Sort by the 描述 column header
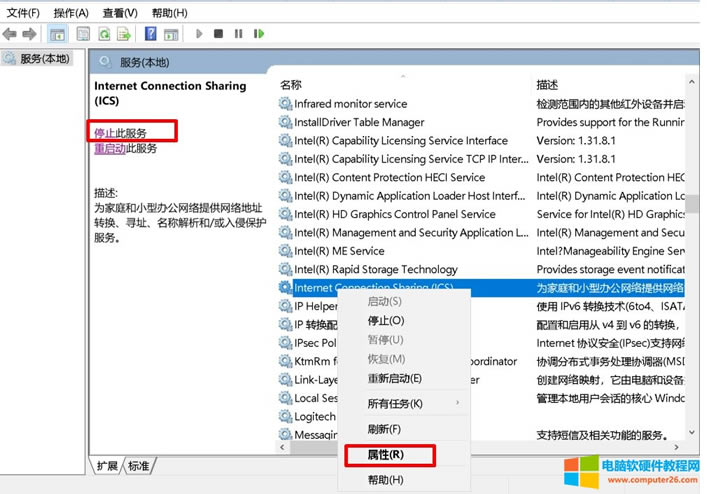707x494 pixels. tap(547, 85)
